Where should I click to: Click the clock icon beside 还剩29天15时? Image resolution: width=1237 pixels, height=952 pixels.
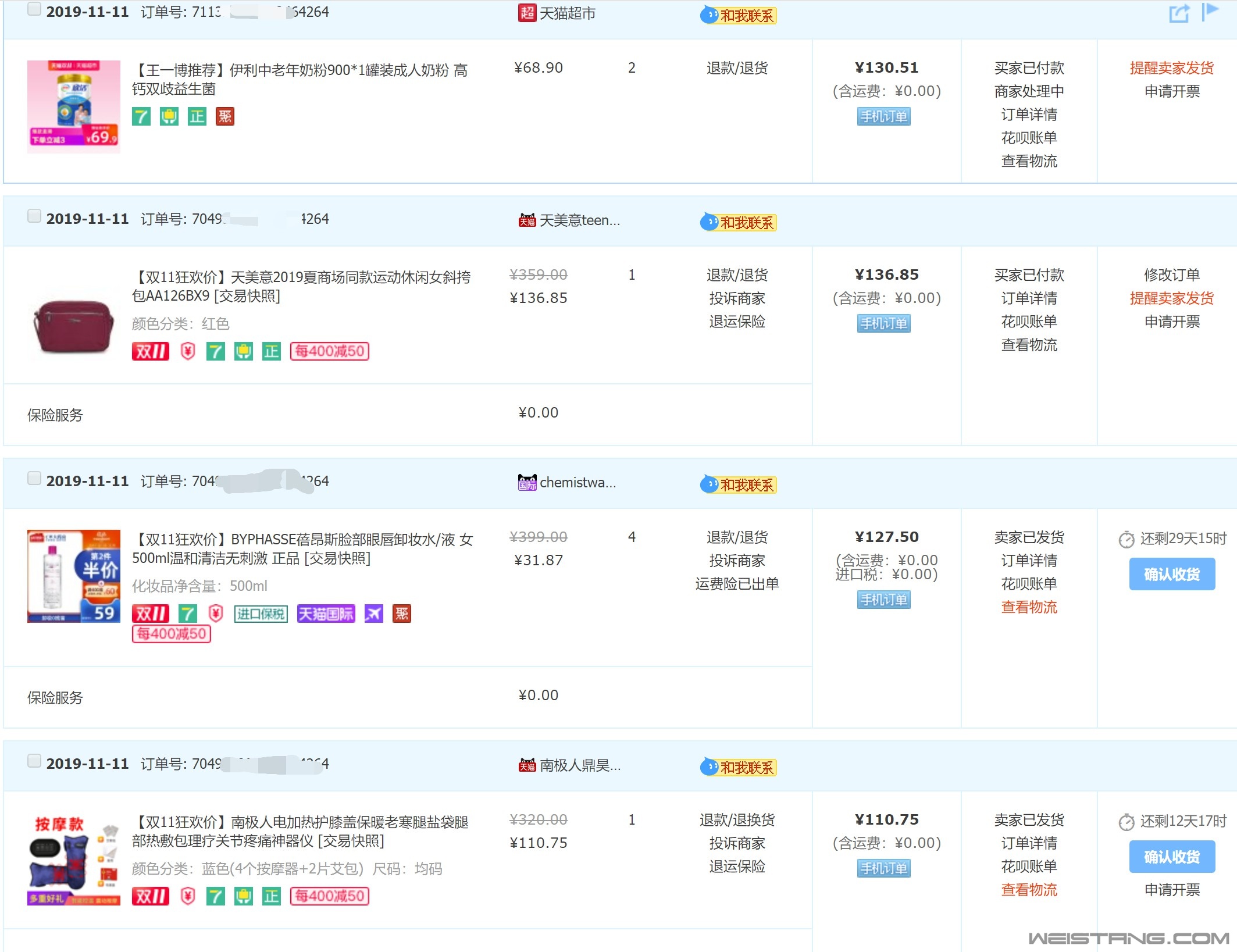pos(1127,540)
